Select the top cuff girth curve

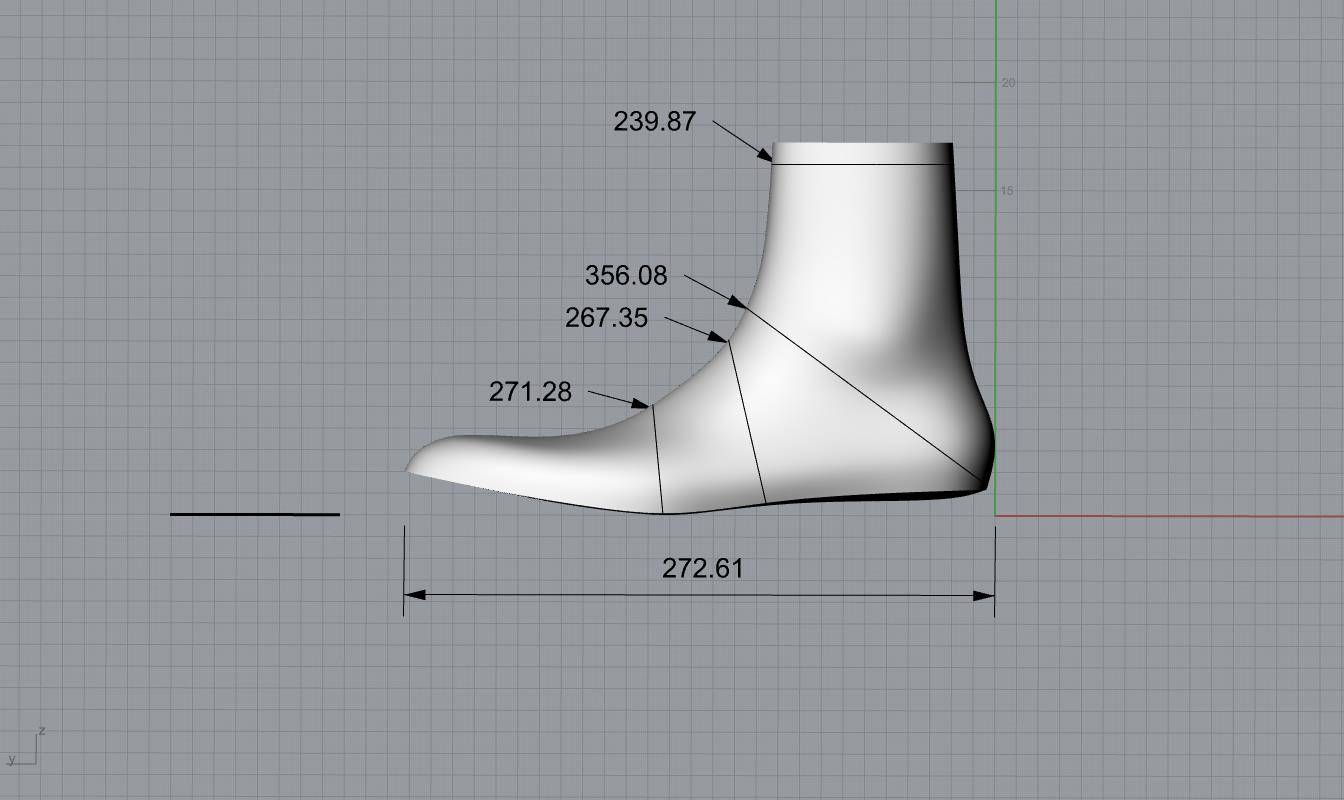coord(862,163)
